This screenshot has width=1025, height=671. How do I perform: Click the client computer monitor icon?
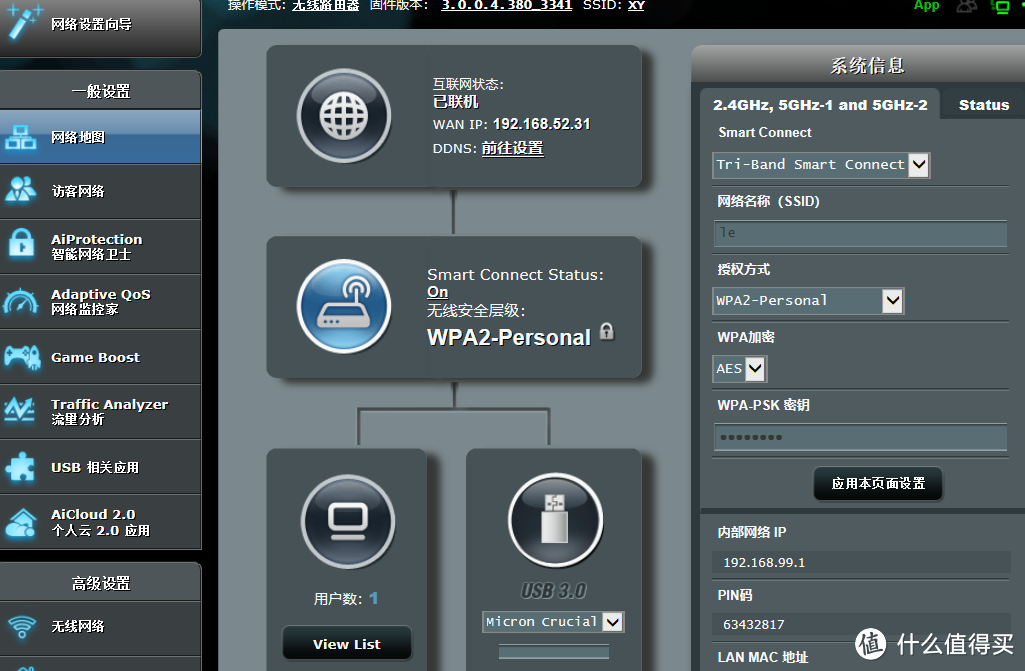click(x=348, y=522)
